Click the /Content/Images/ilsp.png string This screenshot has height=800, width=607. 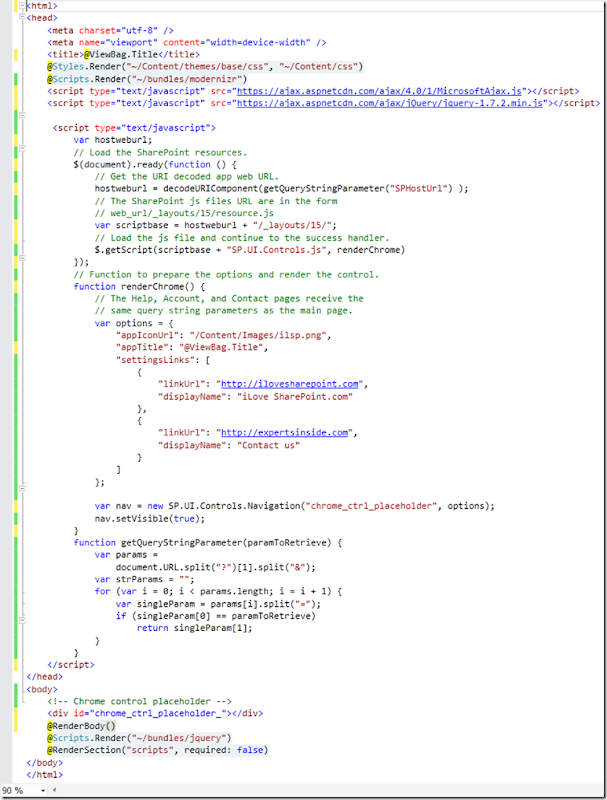pyautogui.click(x=258, y=335)
